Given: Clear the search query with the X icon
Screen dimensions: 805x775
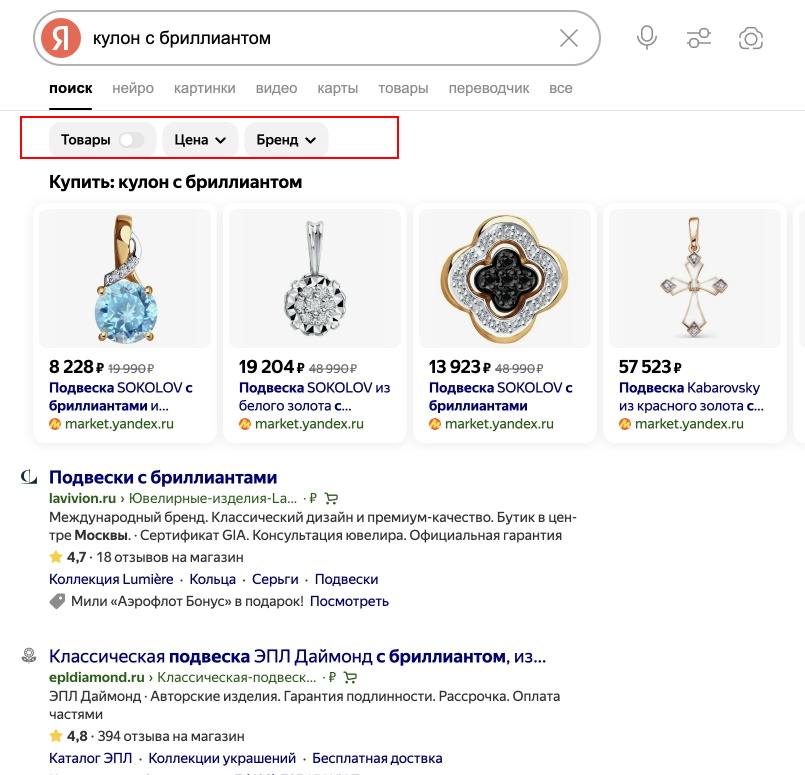Looking at the screenshot, I should coord(569,37).
